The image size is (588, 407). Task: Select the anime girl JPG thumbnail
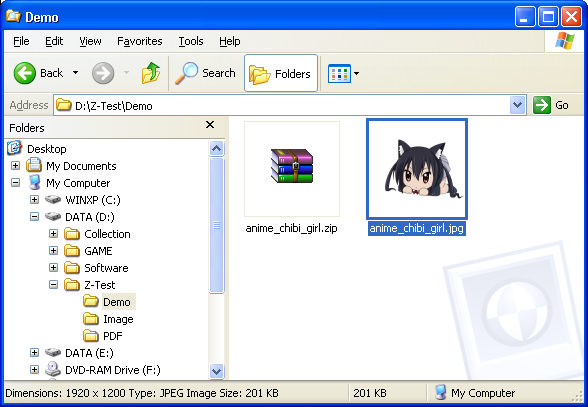tap(417, 169)
